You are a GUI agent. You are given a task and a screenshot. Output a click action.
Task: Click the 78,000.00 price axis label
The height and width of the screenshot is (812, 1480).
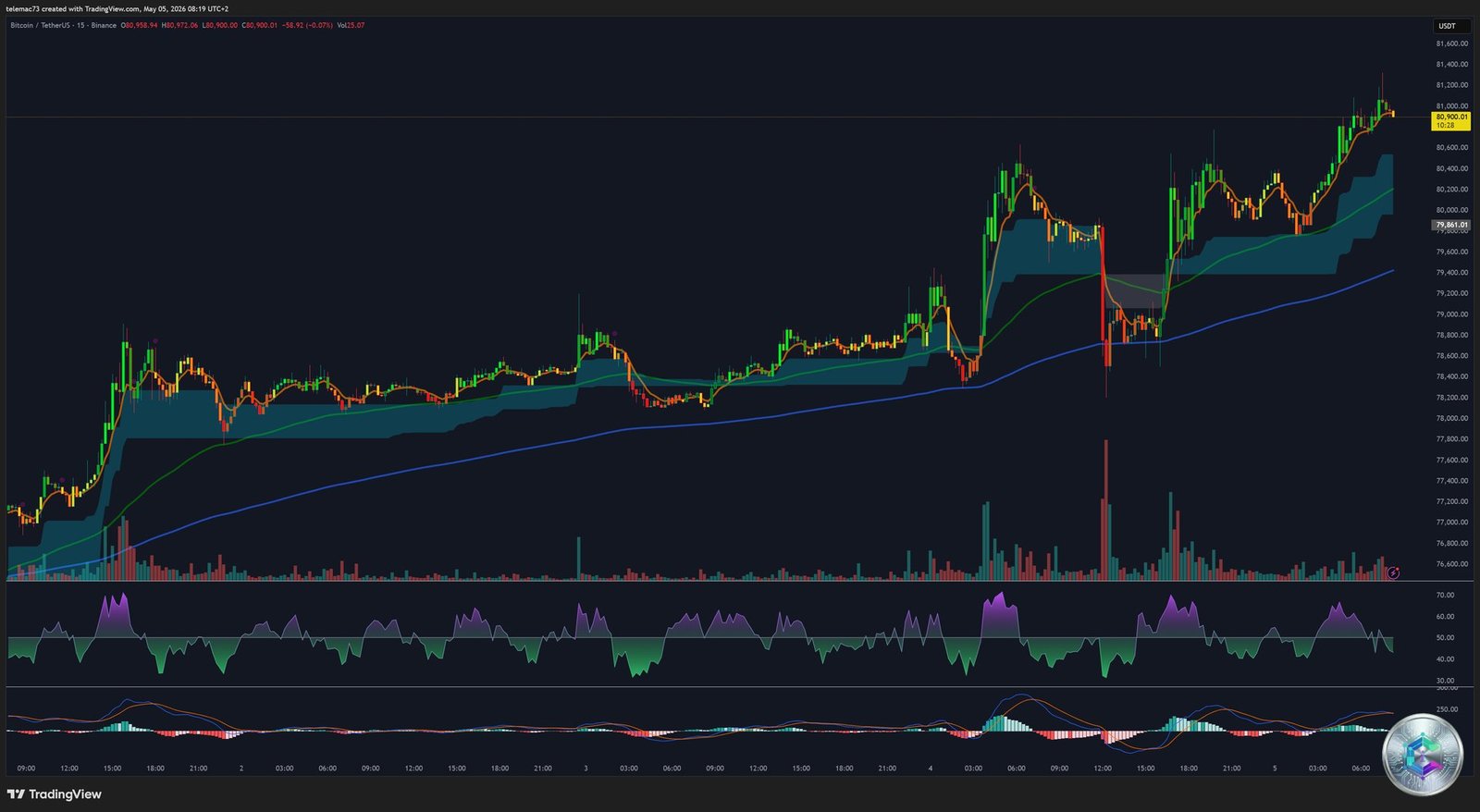pos(1451,418)
